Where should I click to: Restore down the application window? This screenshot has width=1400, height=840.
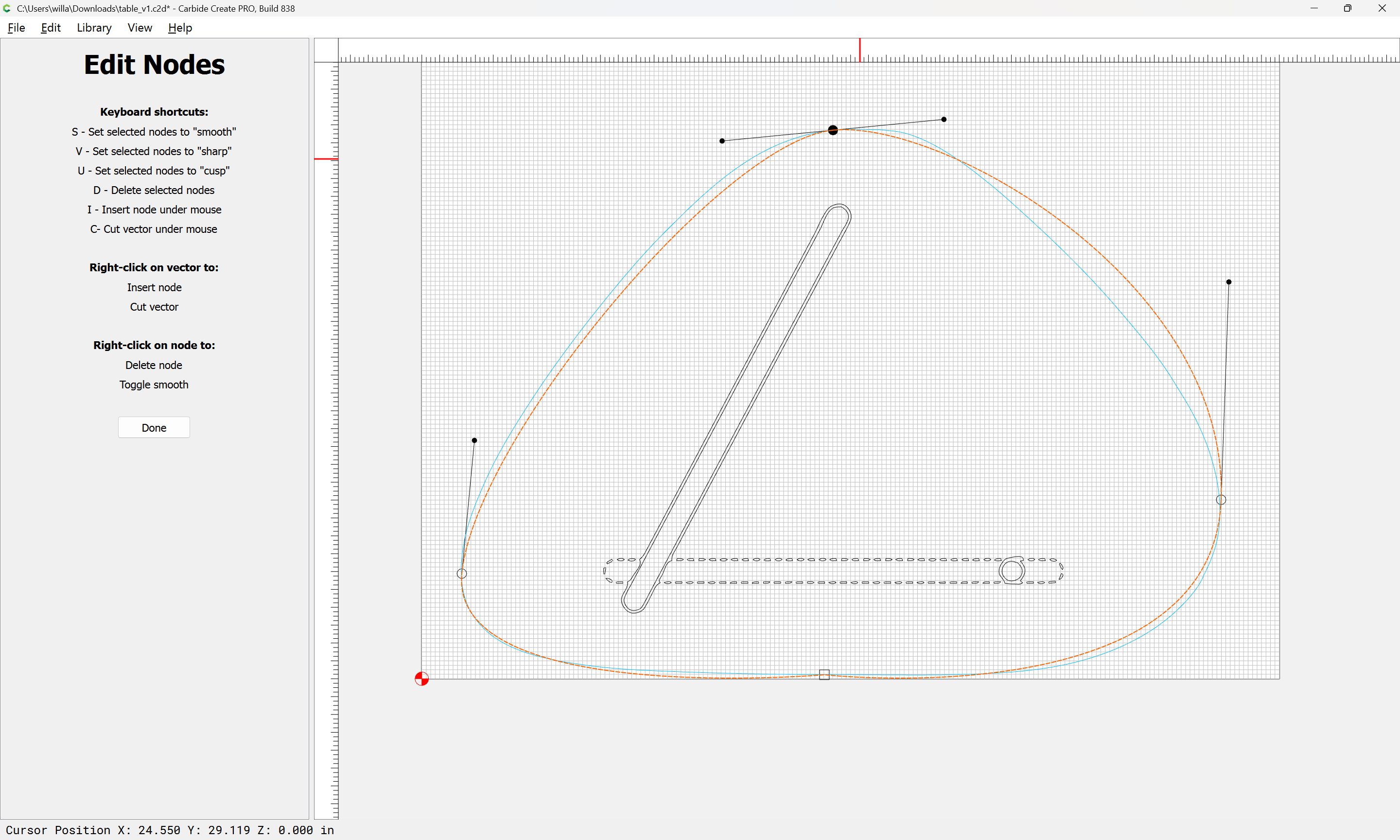(x=1347, y=8)
